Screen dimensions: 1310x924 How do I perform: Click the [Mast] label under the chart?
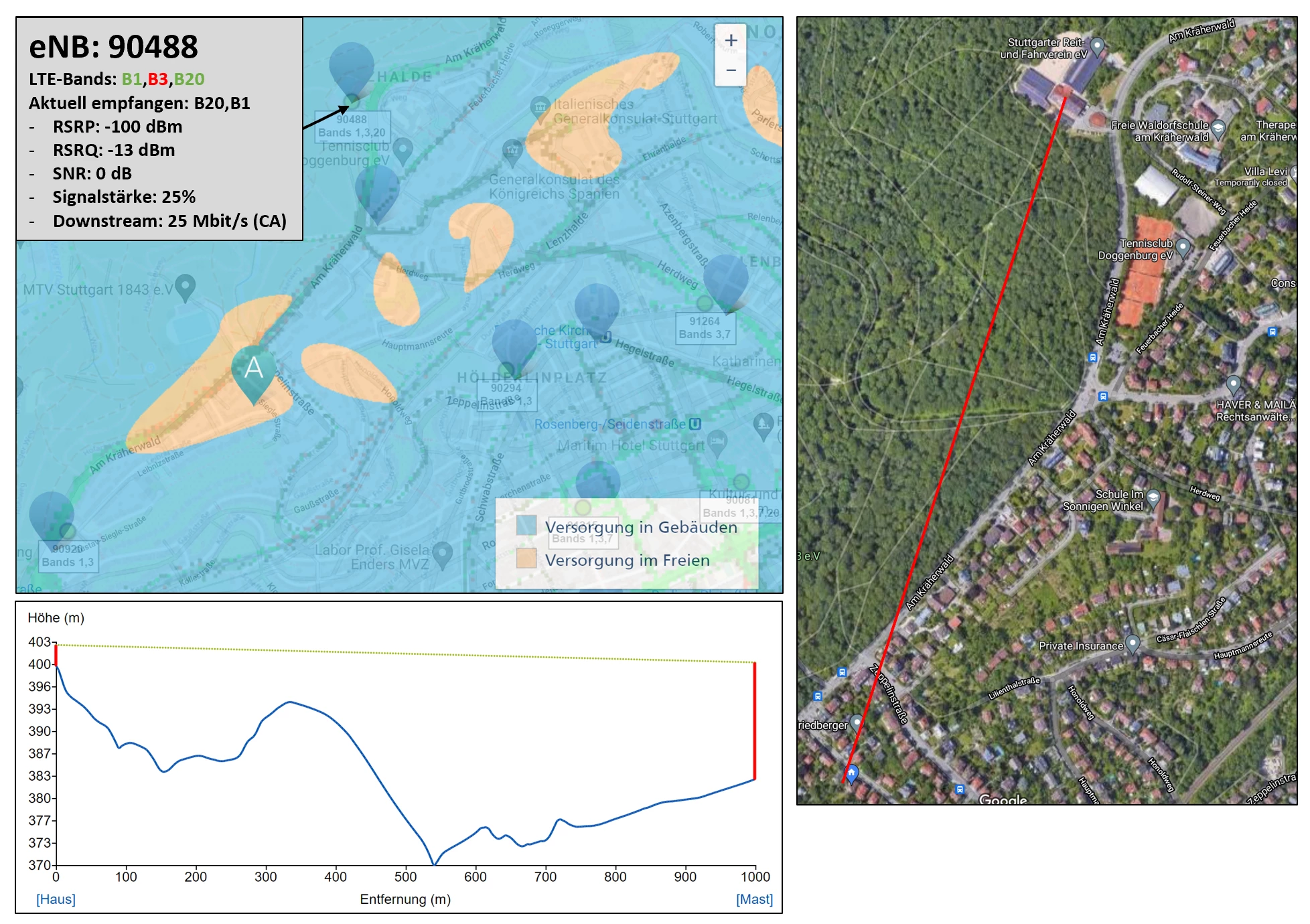(x=754, y=899)
